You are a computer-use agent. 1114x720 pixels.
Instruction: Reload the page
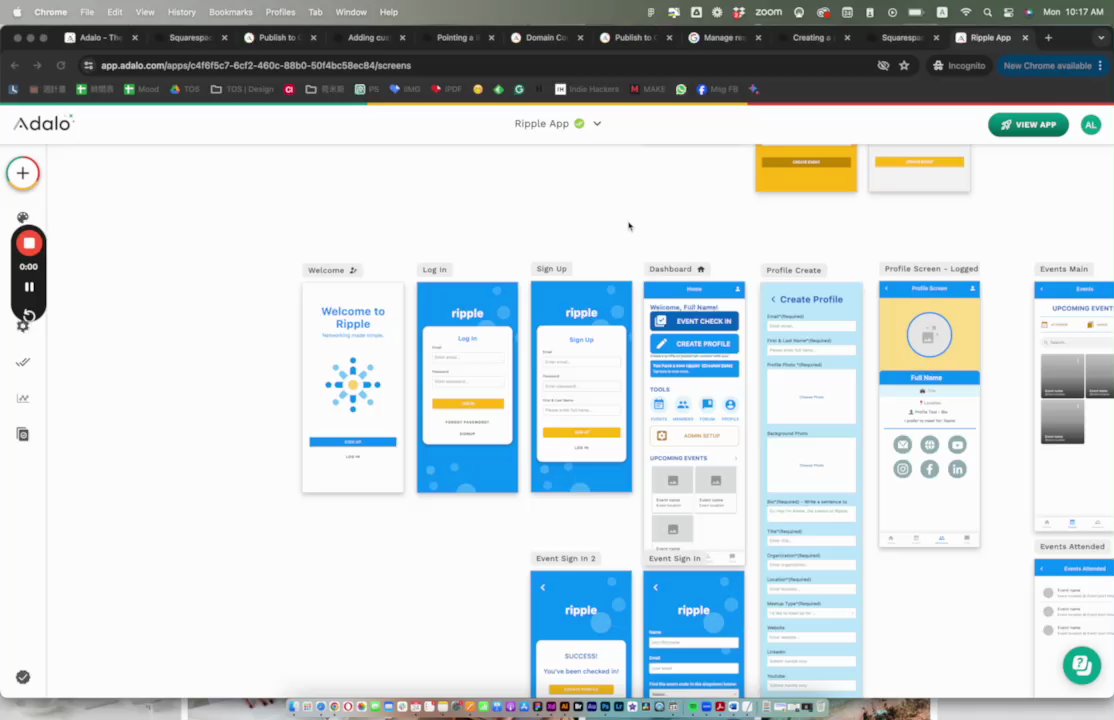coord(61,65)
